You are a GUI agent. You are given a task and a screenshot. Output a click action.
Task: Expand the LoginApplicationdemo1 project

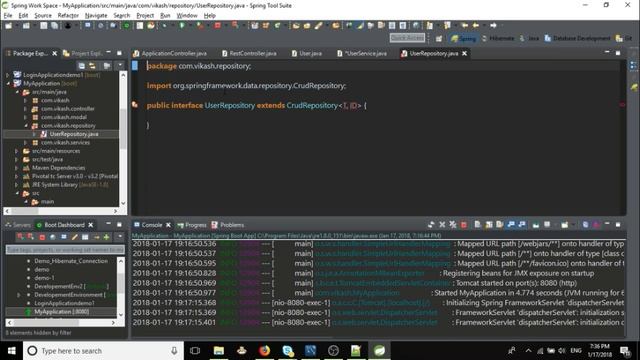(x=8, y=75)
